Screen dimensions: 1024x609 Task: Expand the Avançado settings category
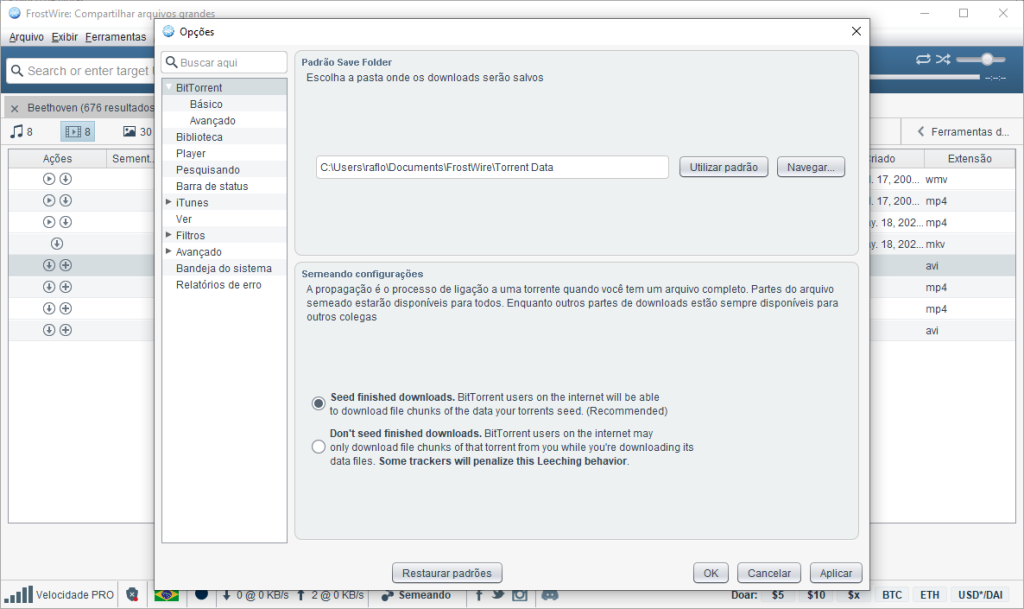tap(168, 251)
